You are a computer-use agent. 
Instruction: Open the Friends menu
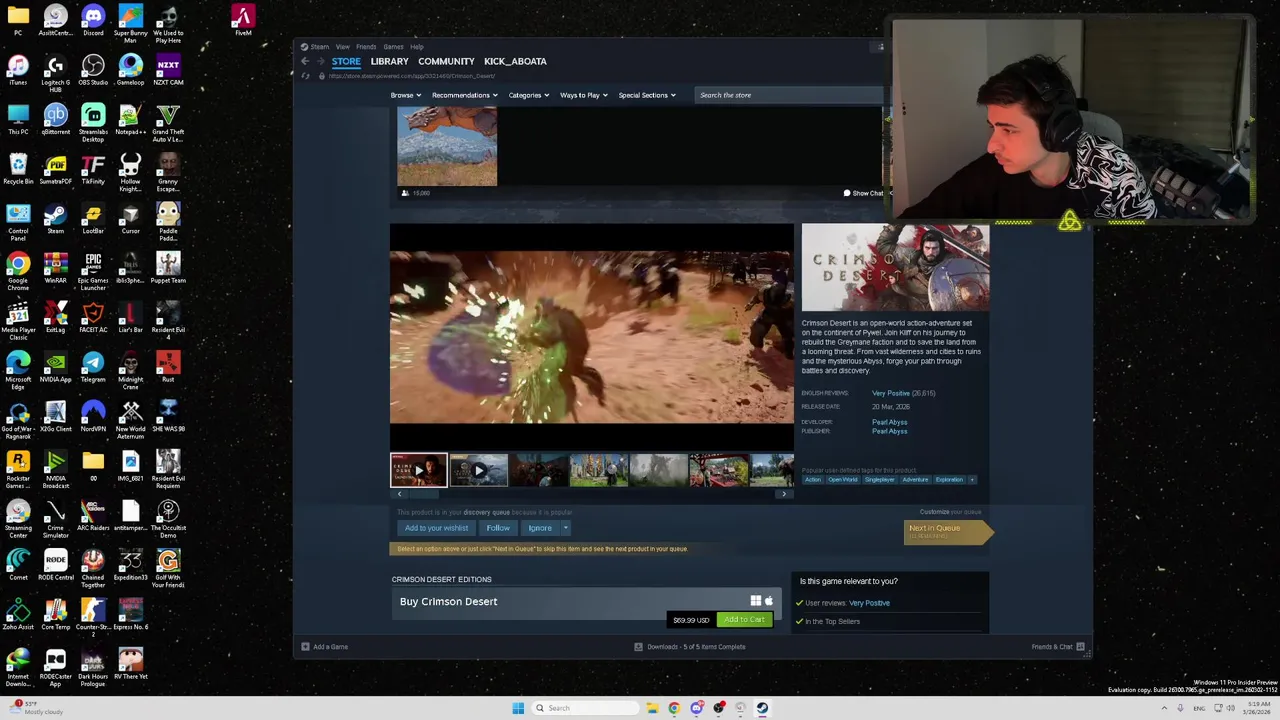click(366, 47)
